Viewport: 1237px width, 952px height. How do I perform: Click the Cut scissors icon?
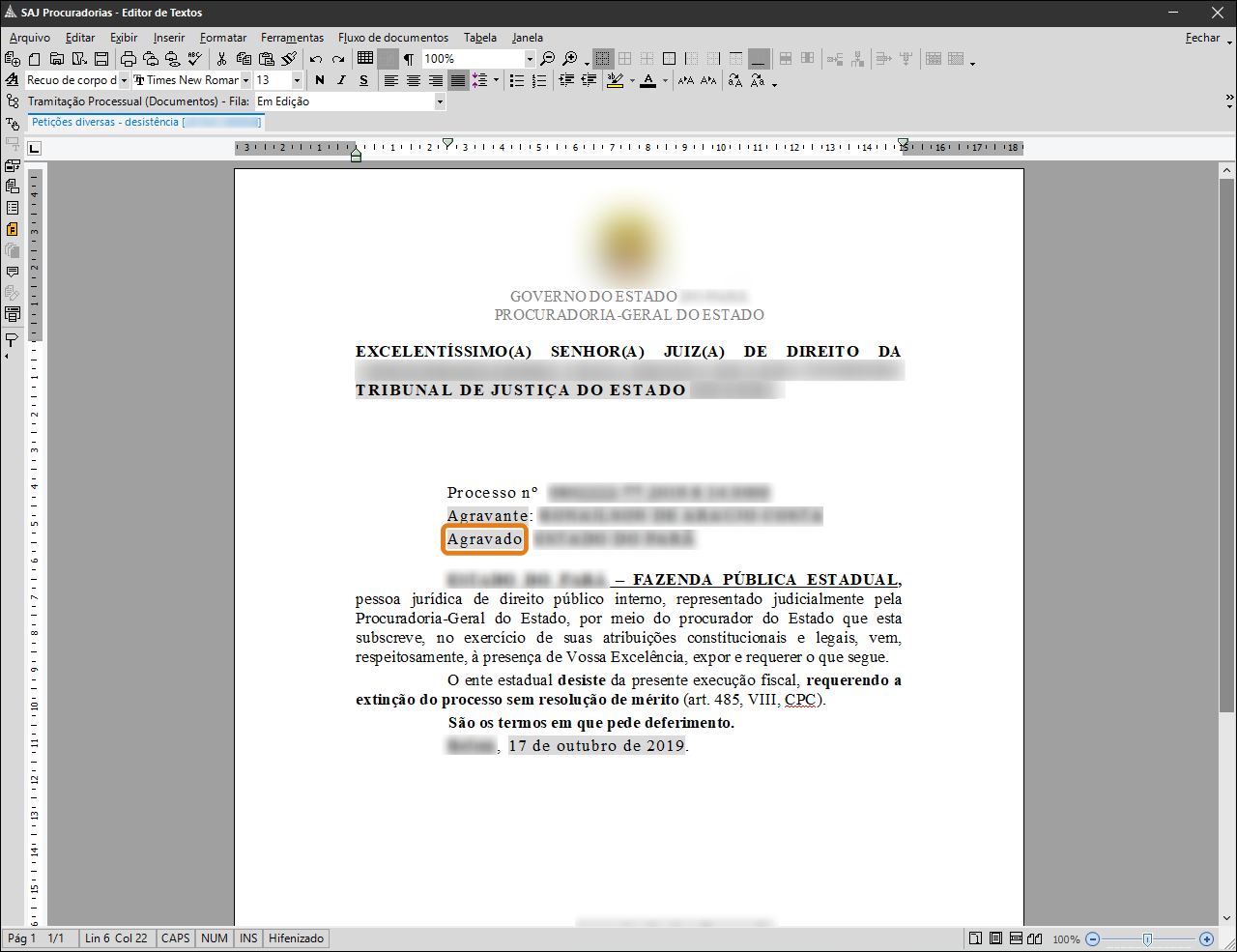221,59
